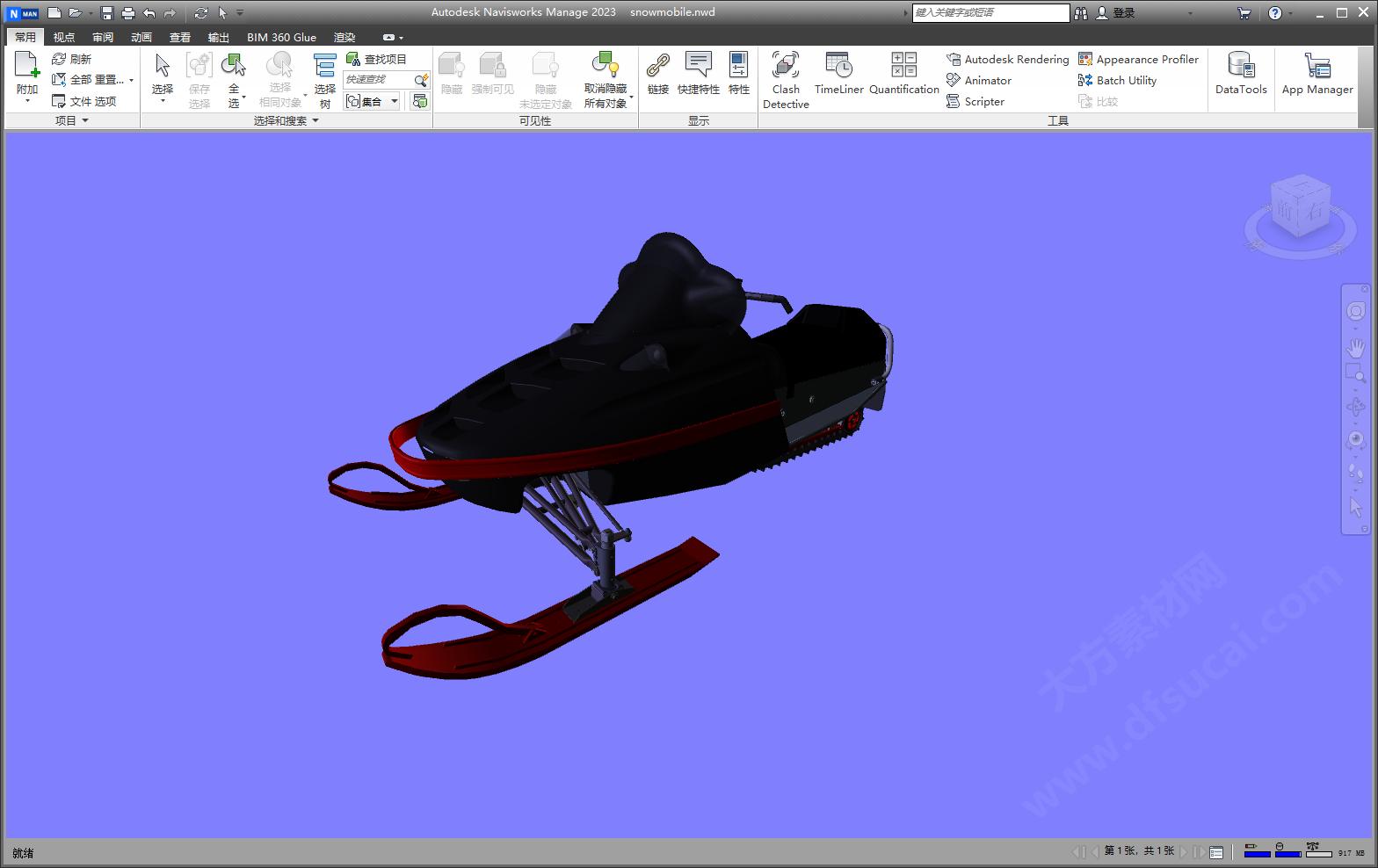Image resolution: width=1378 pixels, height=868 pixels.
Task: Click the Sheet Browser icon in status bar
Action: point(1216,852)
